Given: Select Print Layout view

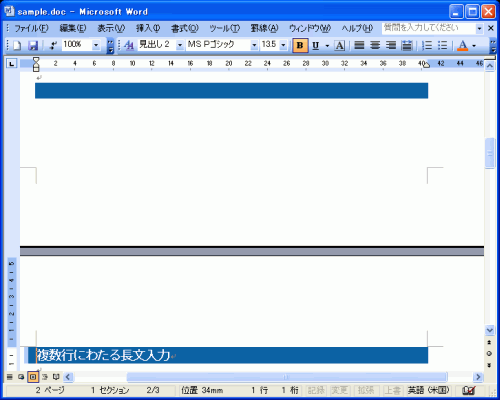Looking at the screenshot, I should 33,377.
